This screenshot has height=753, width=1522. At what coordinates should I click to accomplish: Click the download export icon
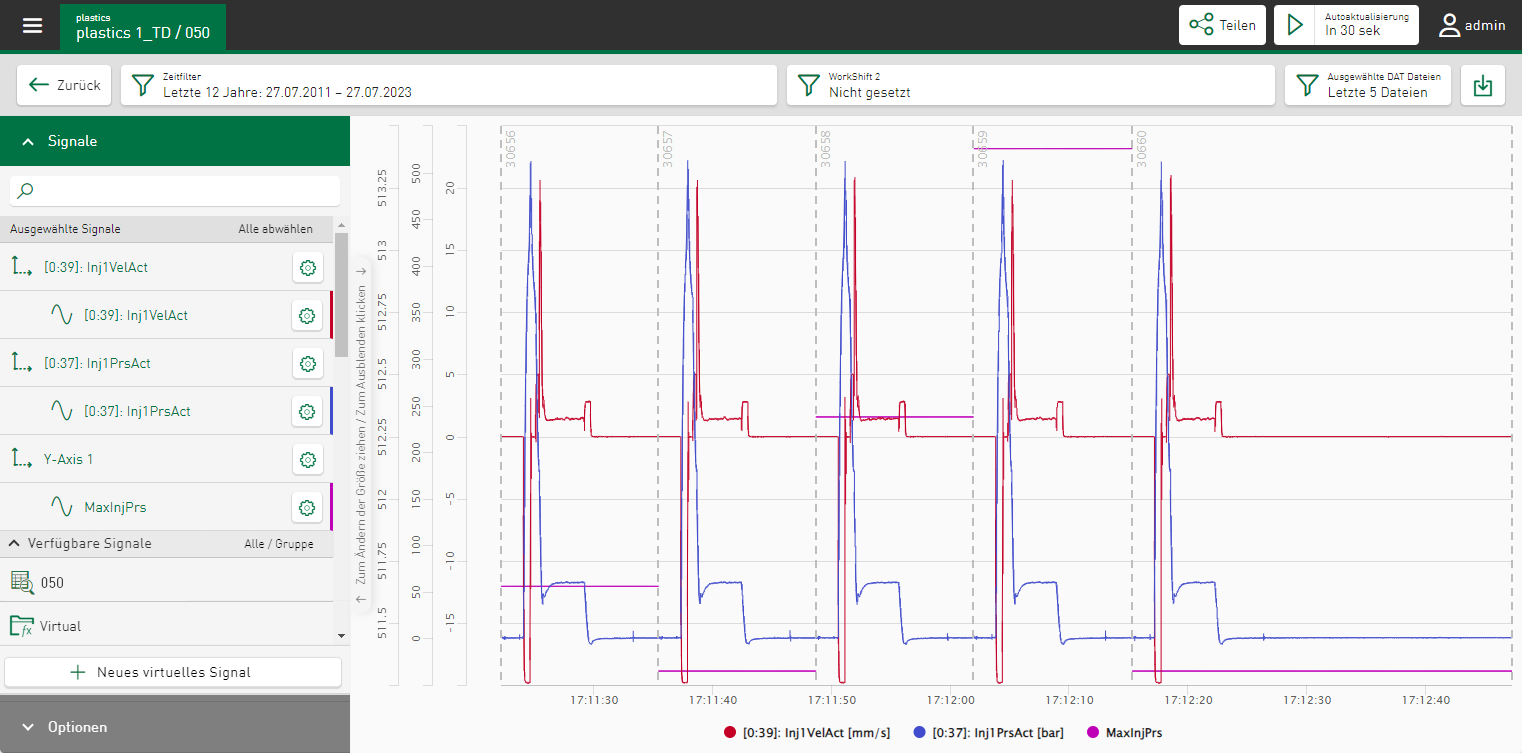click(1483, 86)
